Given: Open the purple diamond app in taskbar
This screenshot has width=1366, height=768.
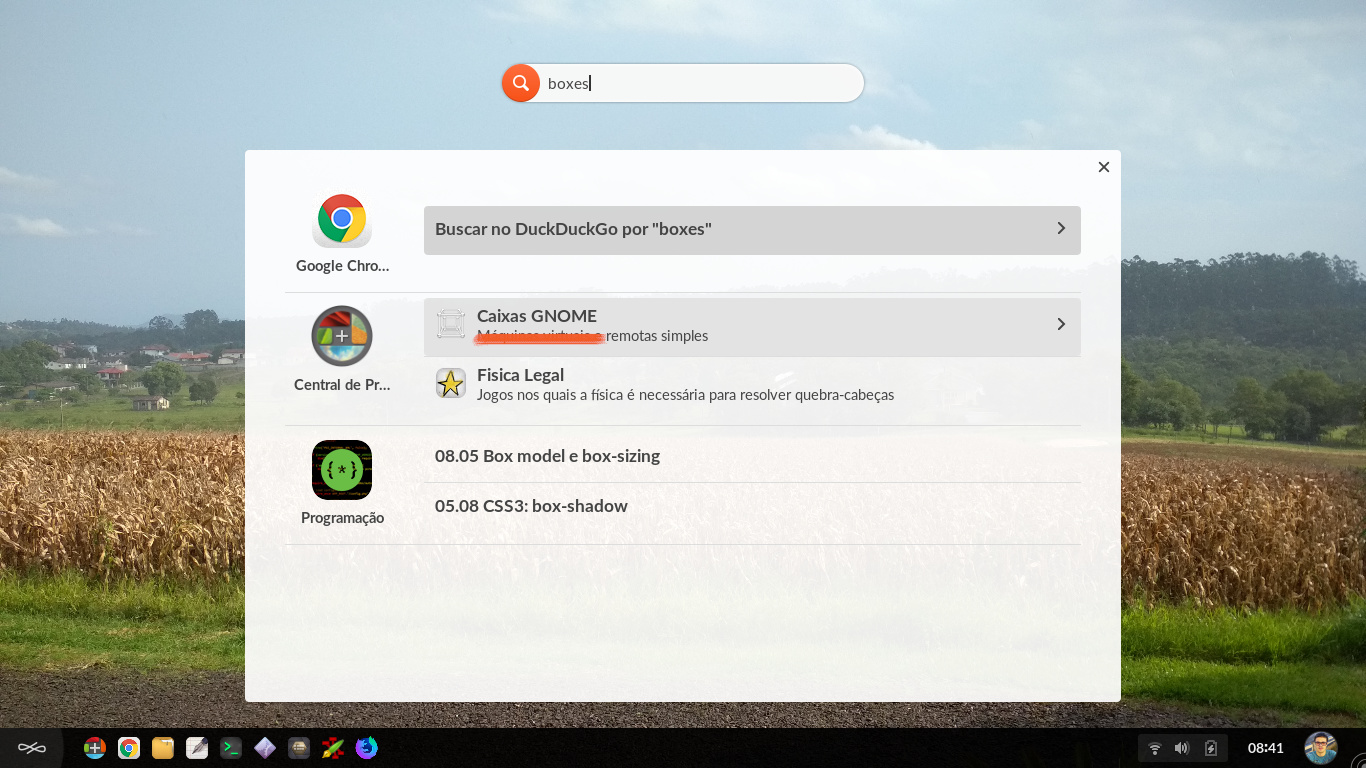Looking at the screenshot, I should (x=265, y=748).
